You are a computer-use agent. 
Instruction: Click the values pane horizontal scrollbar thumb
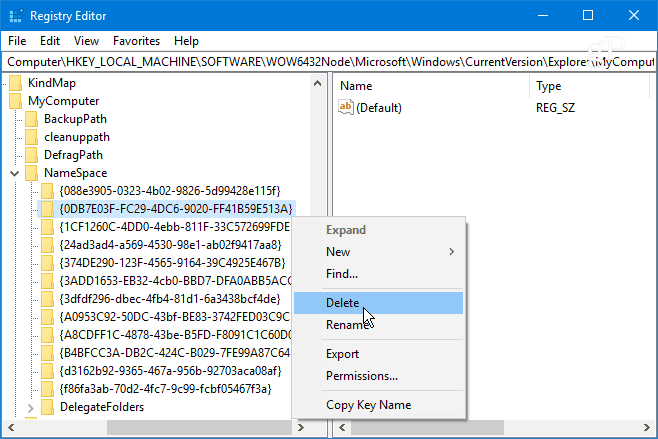point(427,428)
